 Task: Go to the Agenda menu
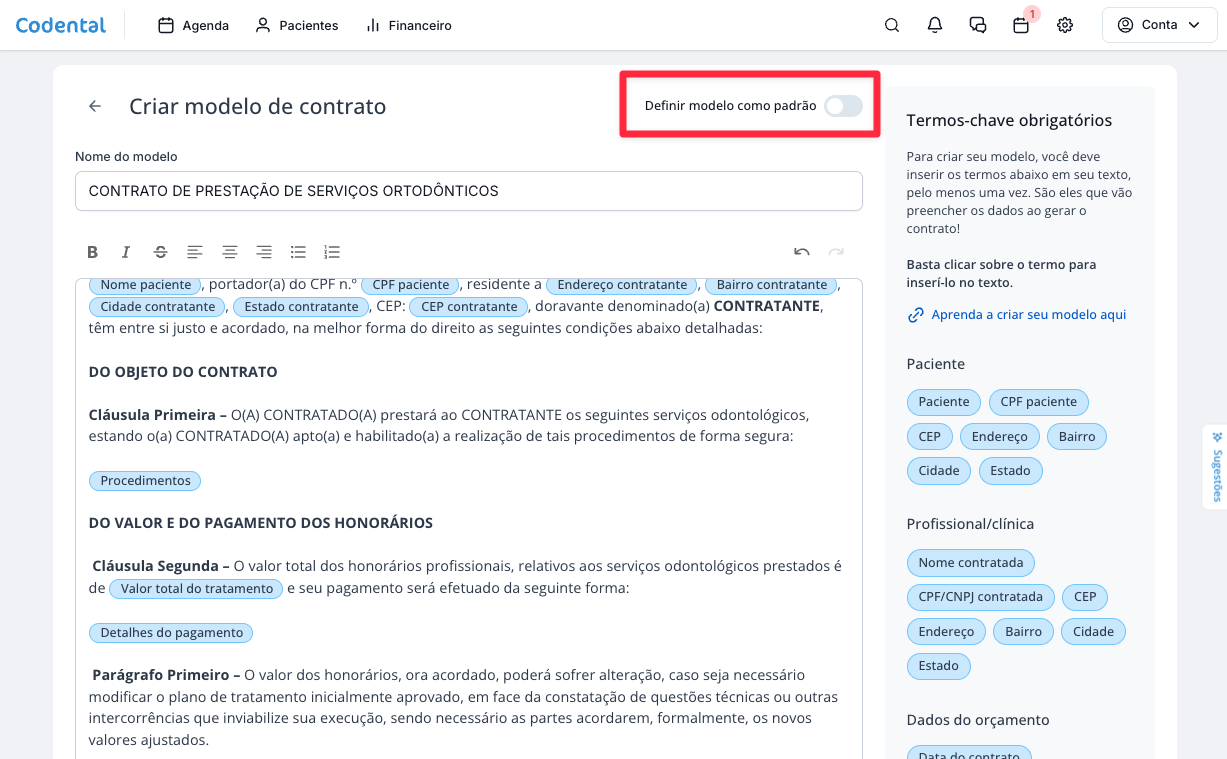point(194,25)
